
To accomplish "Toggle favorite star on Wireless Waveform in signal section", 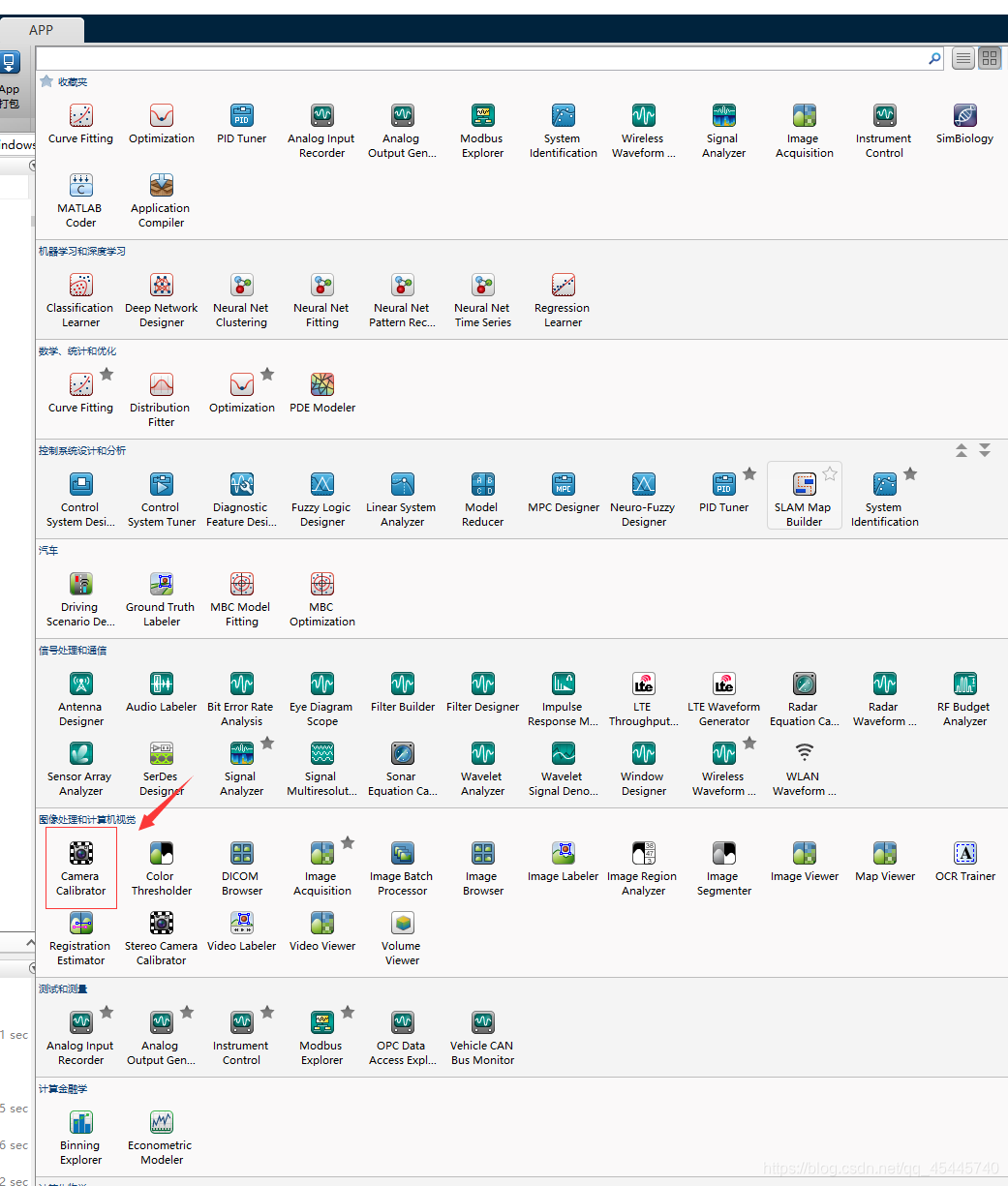I will pos(749,743).
